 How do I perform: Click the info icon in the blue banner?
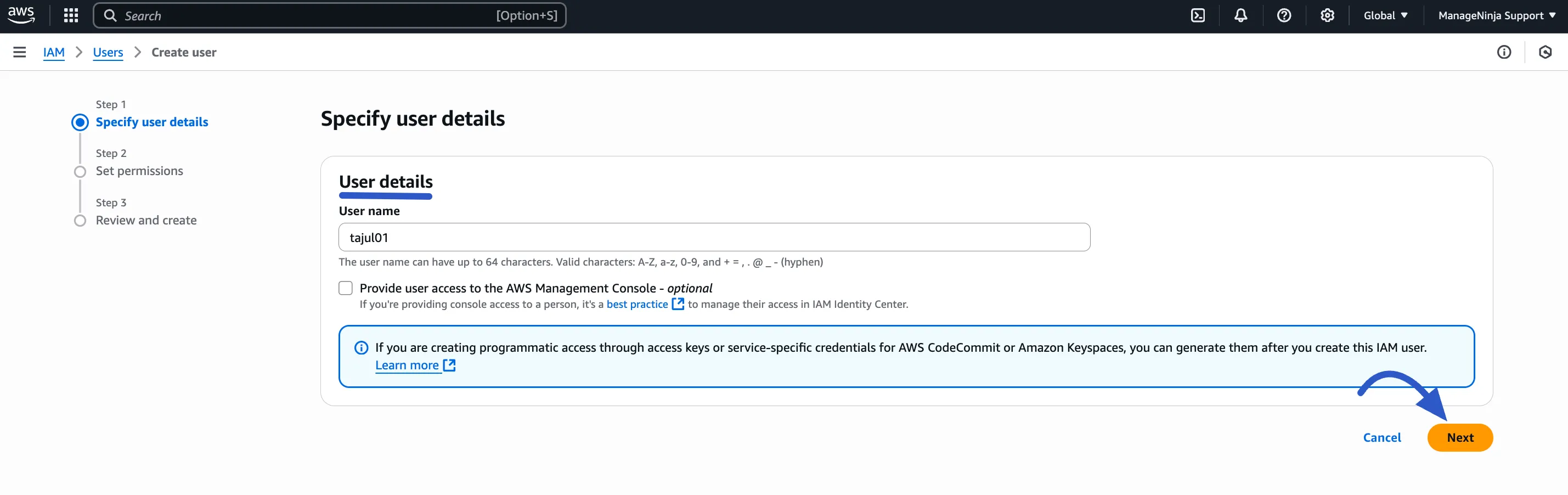pos(362,348)
